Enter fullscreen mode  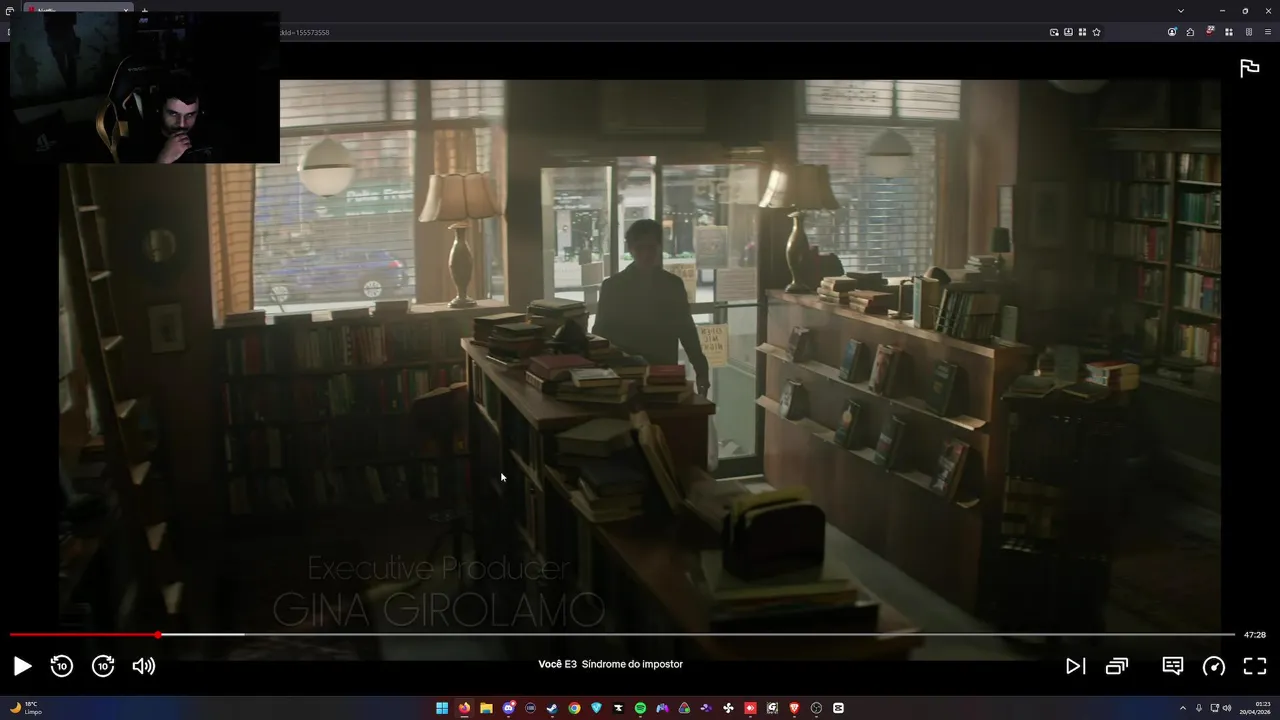1255,666
